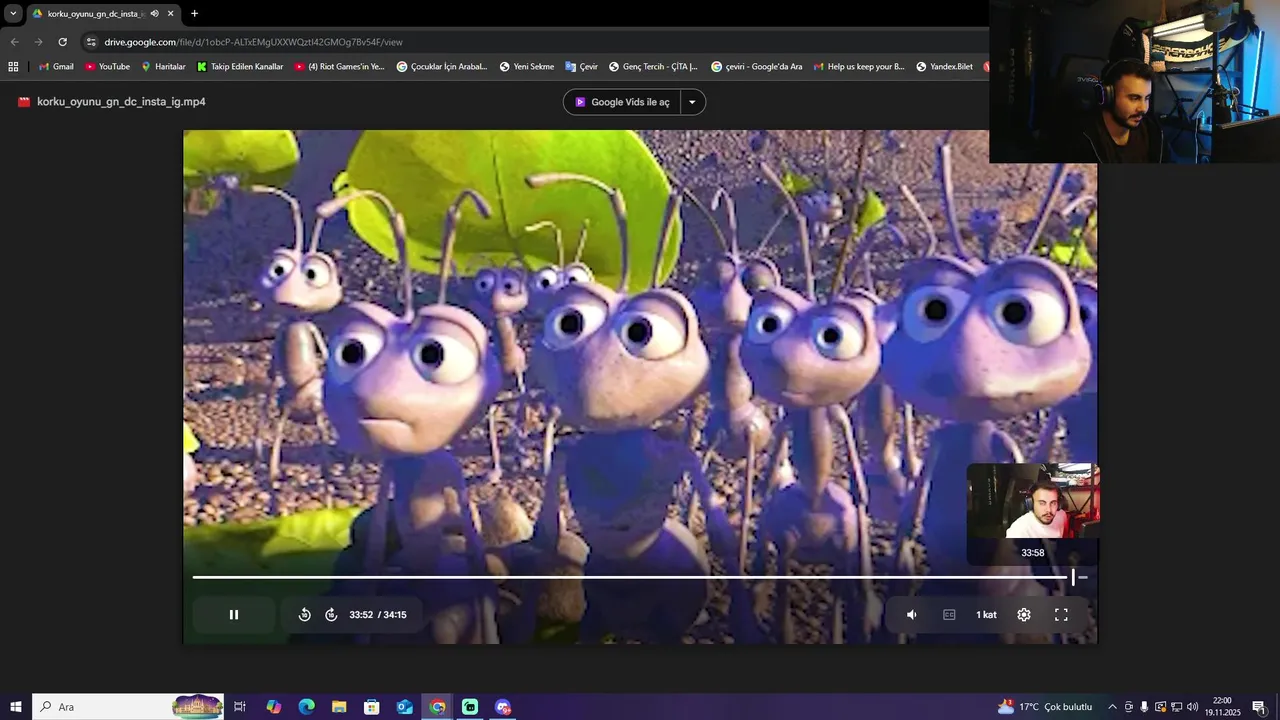1280x720 pixels.
Task: Open the 1 kat playback speed menu
Action: coord(986,615)
